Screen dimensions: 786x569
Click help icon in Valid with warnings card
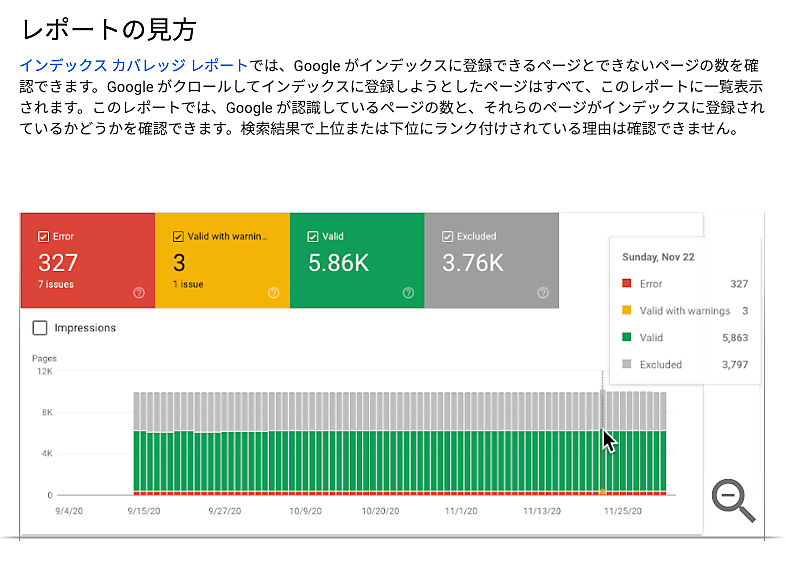coord(274,293)
